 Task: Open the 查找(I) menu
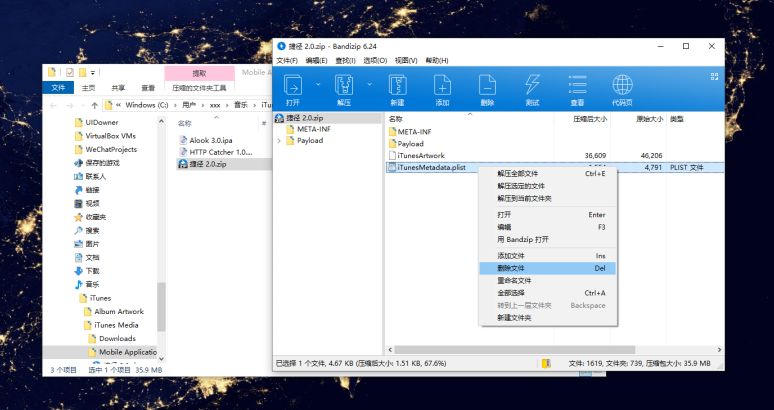click(x=345, y=60)
